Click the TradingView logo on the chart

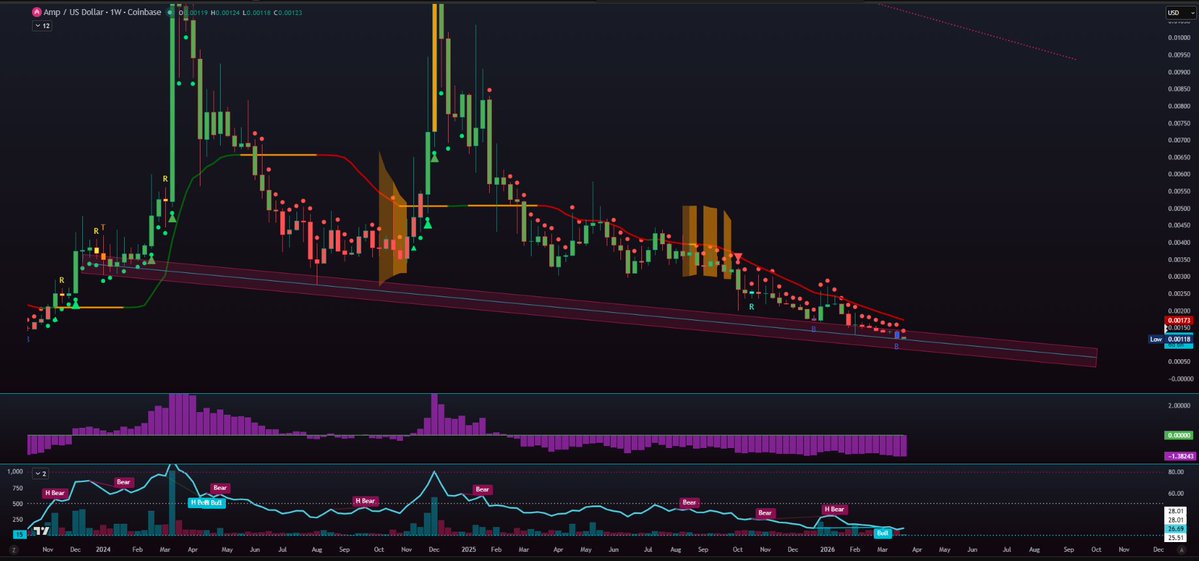click(42, 532)
